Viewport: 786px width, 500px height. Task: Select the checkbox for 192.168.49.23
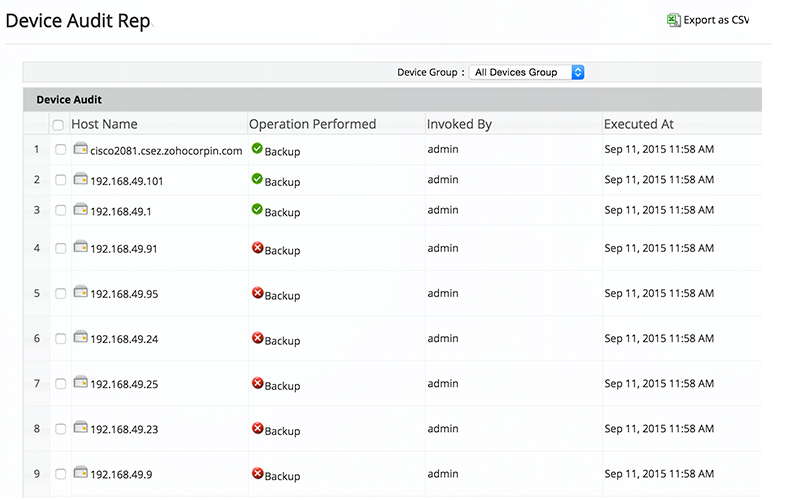coord(61,429)
